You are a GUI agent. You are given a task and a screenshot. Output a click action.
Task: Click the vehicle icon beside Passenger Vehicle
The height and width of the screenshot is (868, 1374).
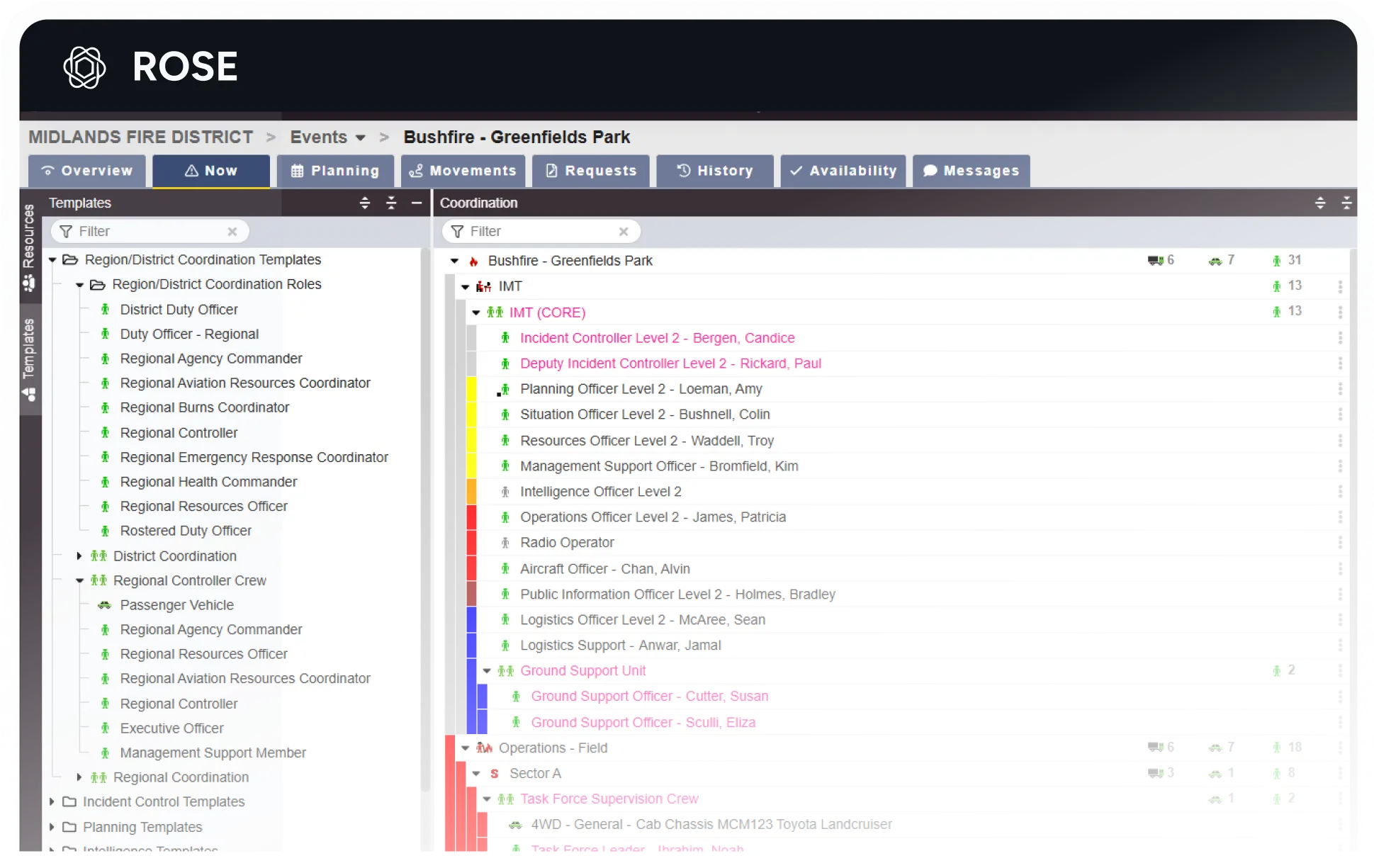point(105,605)
